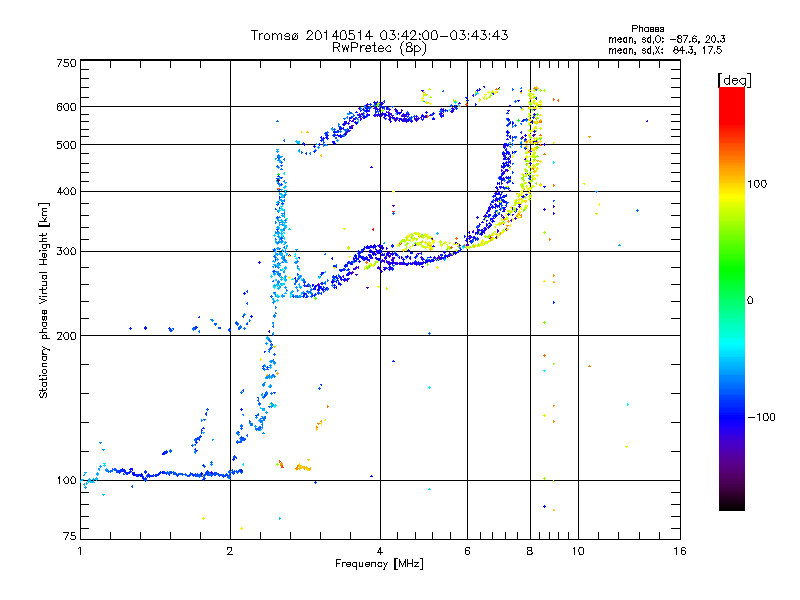Image resolution: width=800 pixels, height=600 pixels.
Task: Click the x-axis tick label '4'
Action: point(380,551)
